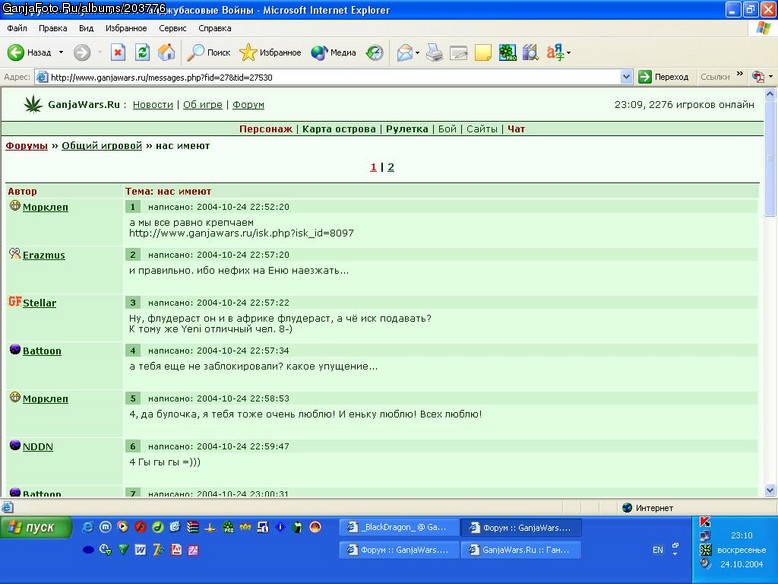The image size is (778, 584).
Task: Open the Карта острова link
Action: (339, 129)
